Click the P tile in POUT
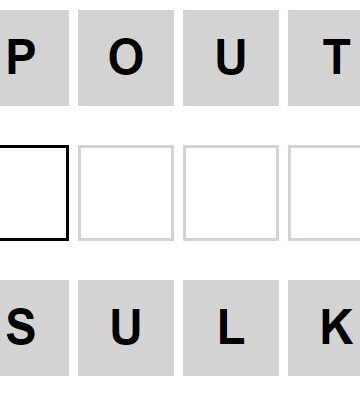 pyautogui.click(x=34, y=58)
